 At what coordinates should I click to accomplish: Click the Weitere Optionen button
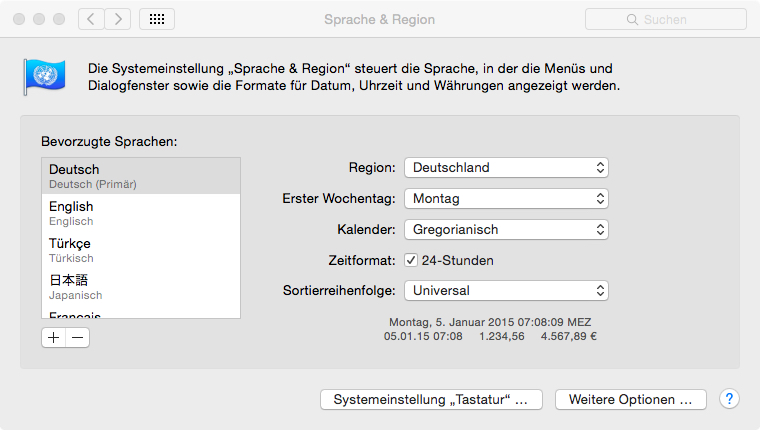630,399
